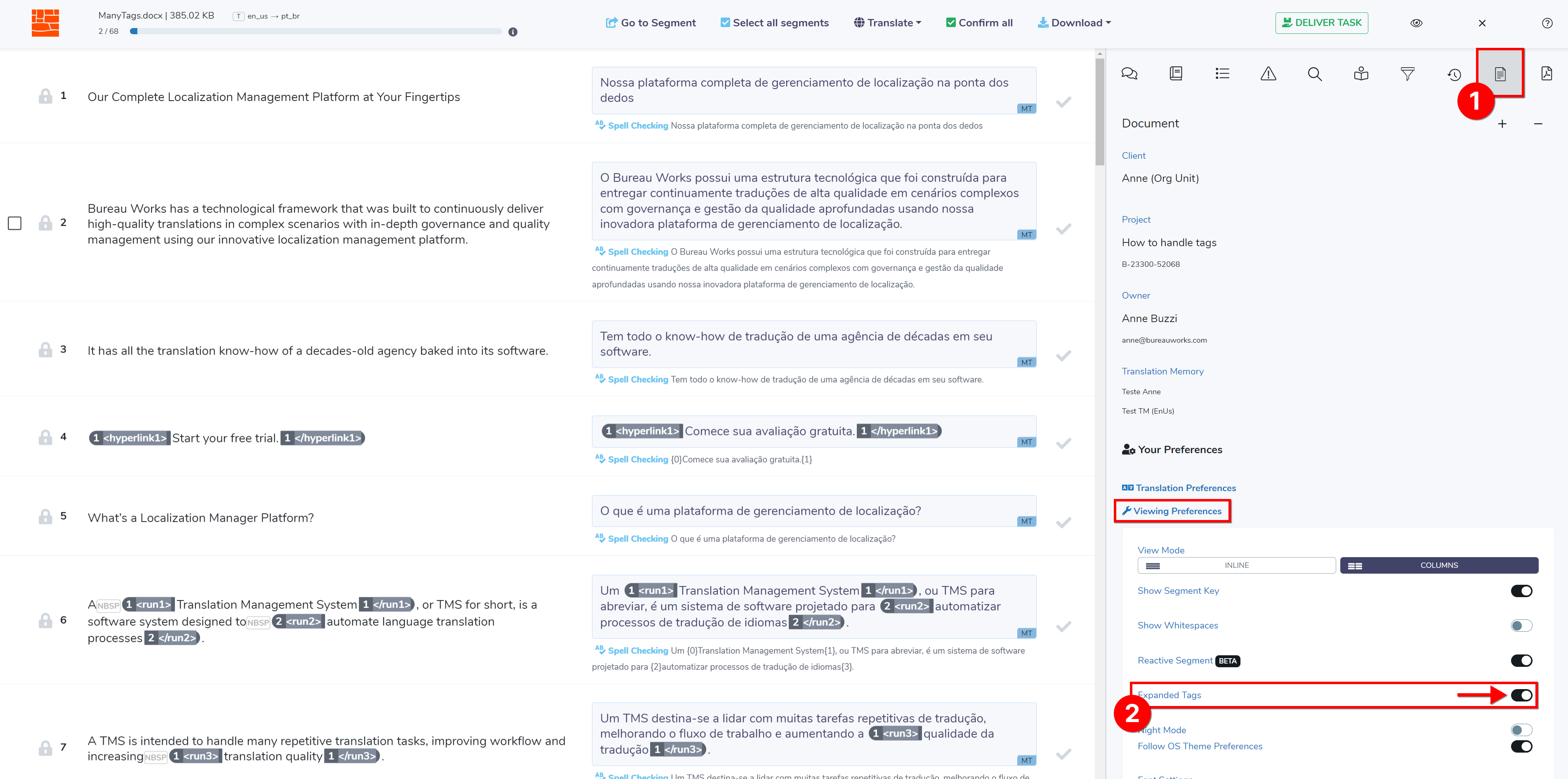Confirm segment 1 with its checkmark
The image size is (1568, 779).
1063,101
